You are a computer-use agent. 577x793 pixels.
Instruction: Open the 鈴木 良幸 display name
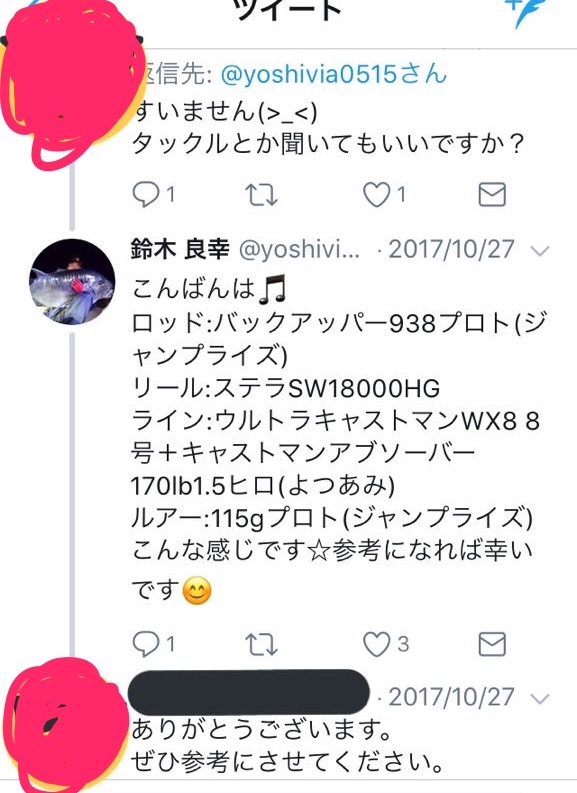[x=180, y=249]
